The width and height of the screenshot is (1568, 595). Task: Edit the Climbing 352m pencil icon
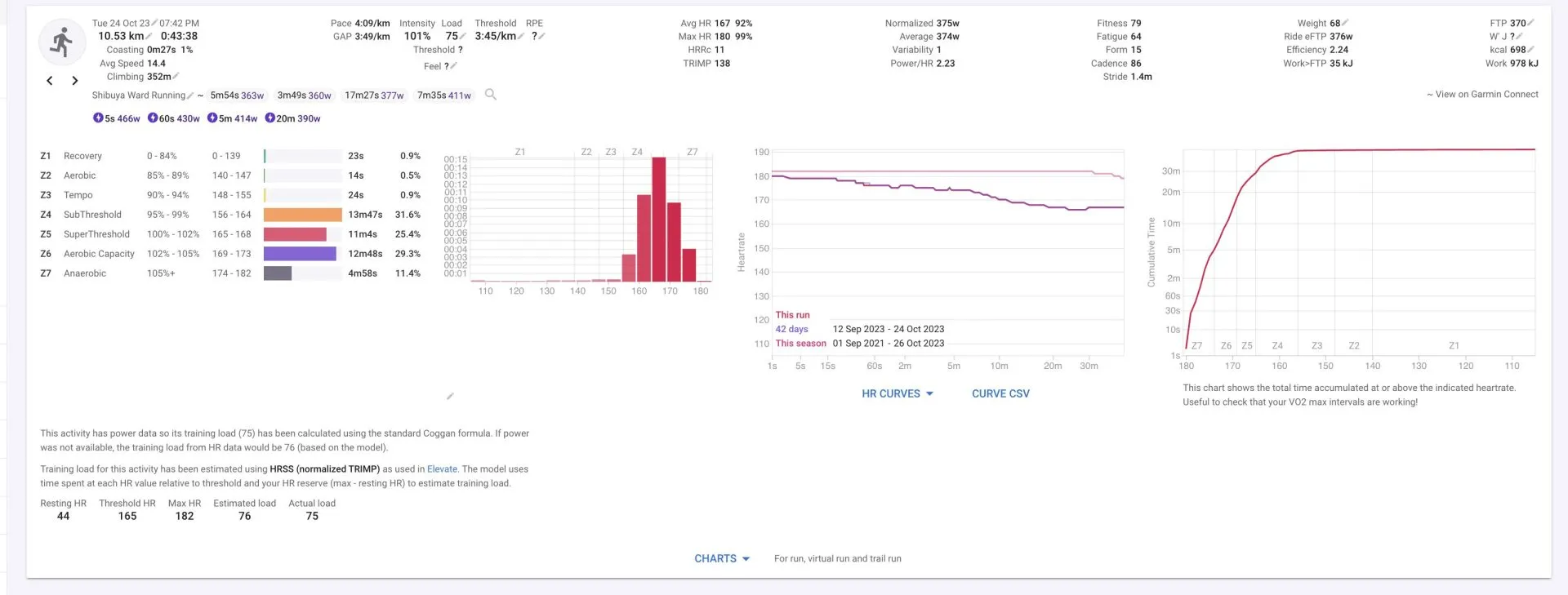pyautogui.click(x=176, y=77)
